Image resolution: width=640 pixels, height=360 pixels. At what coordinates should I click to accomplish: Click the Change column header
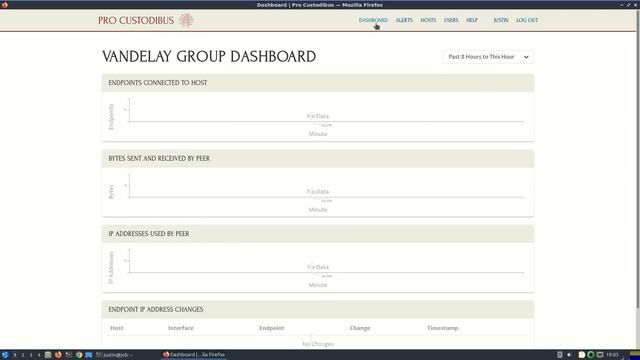(x=360, y=328)
